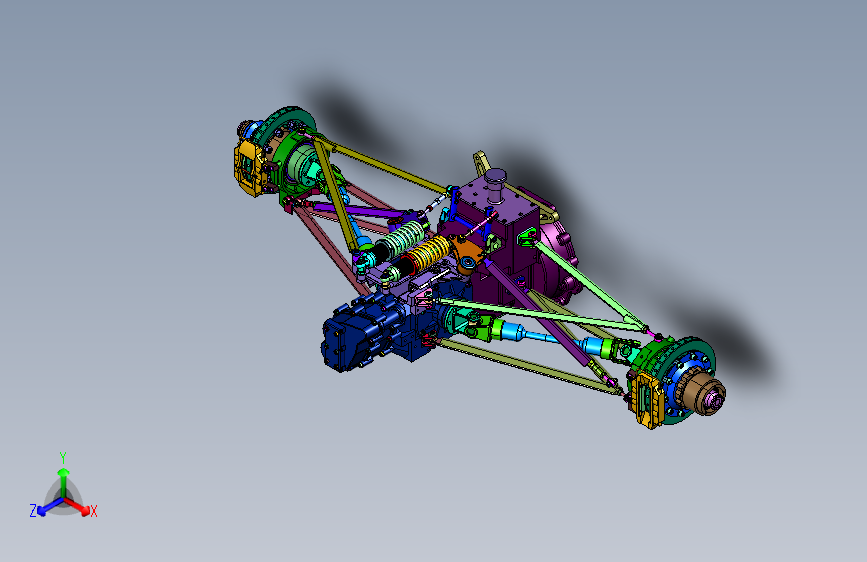This screenshot has width=867, height=562.
Task: Click the red X axis of orientation triad
Action: [77, 506]
